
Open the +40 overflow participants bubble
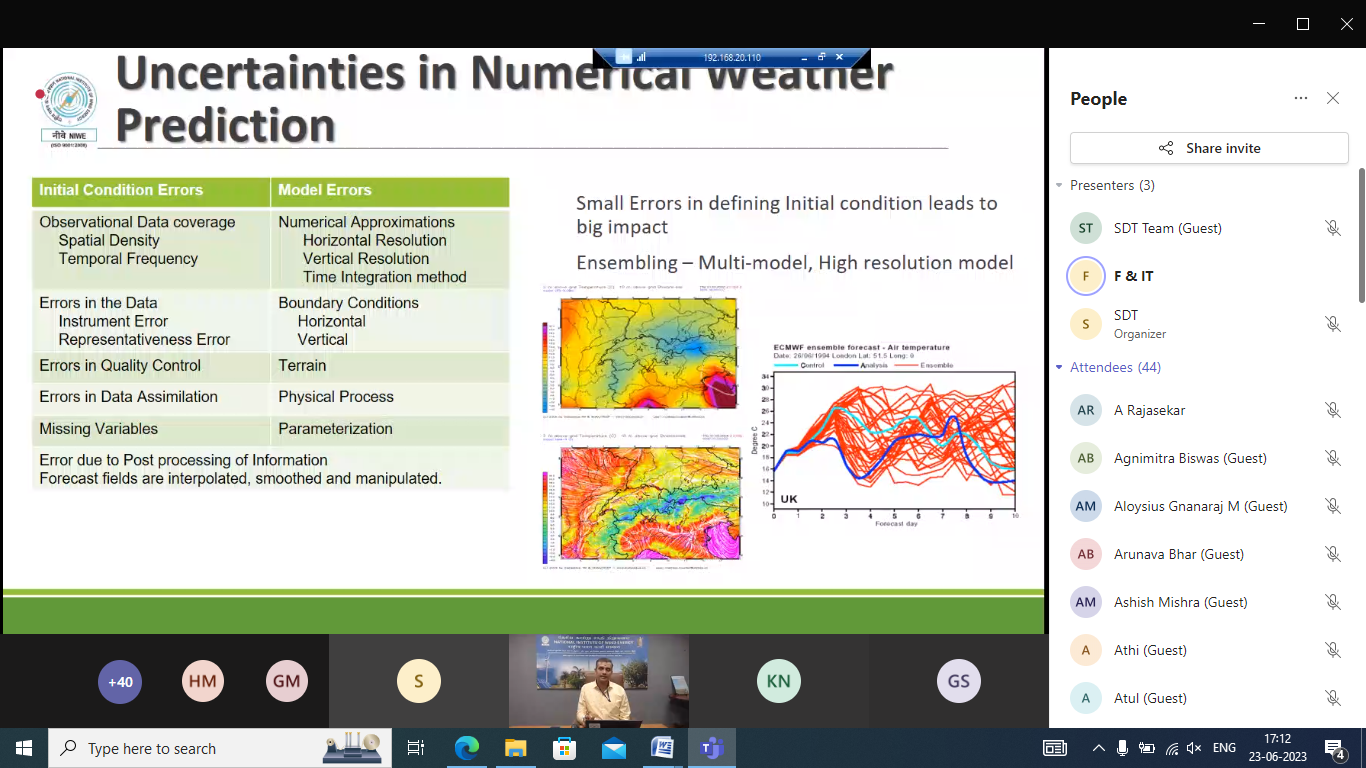(x=120, y=682)
